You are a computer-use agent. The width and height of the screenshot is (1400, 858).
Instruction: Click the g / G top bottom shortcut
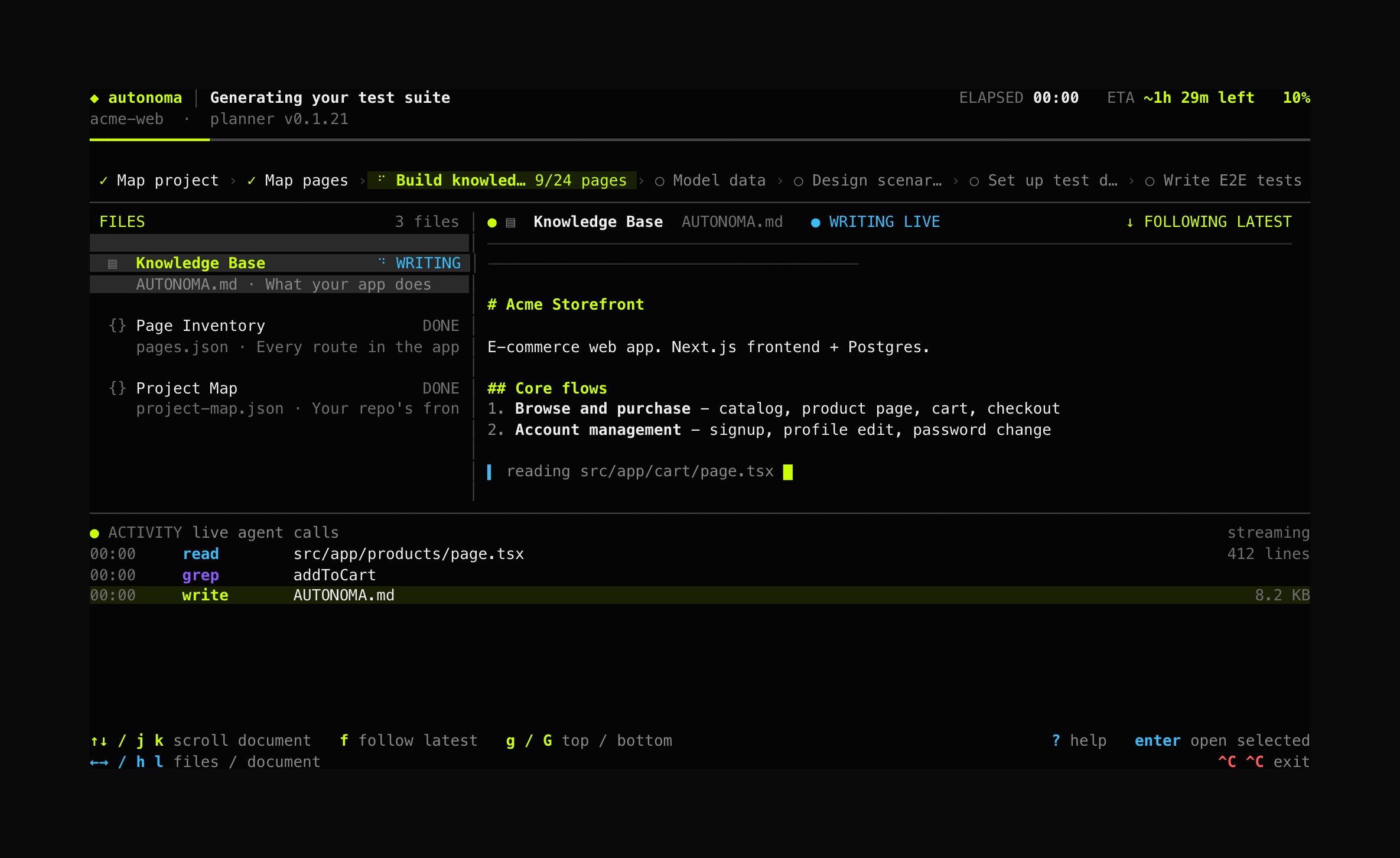tap(590, 741)
